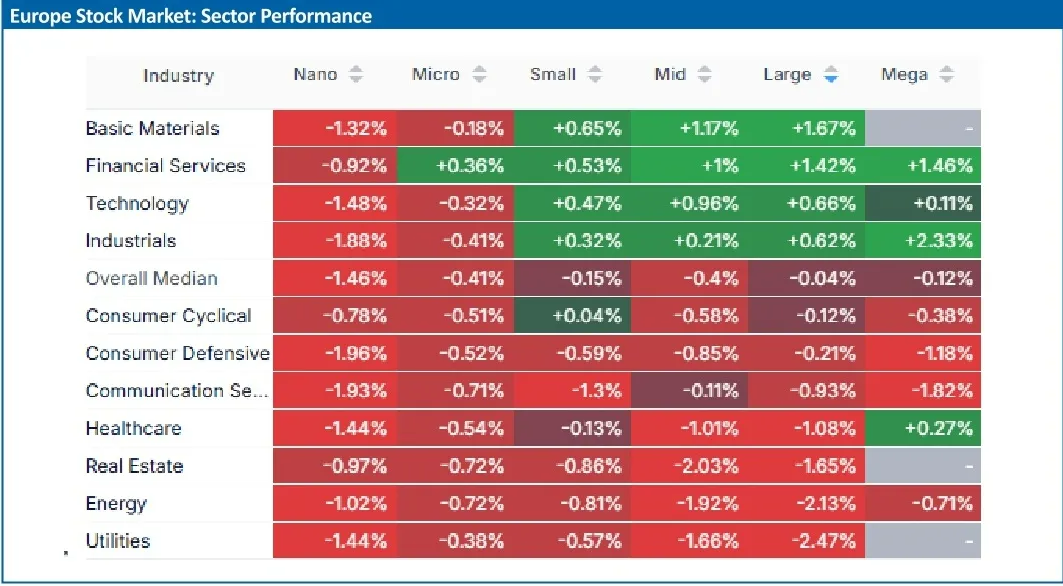
Task: Open the Basic Materials industry row
Action: pos(152,128)
